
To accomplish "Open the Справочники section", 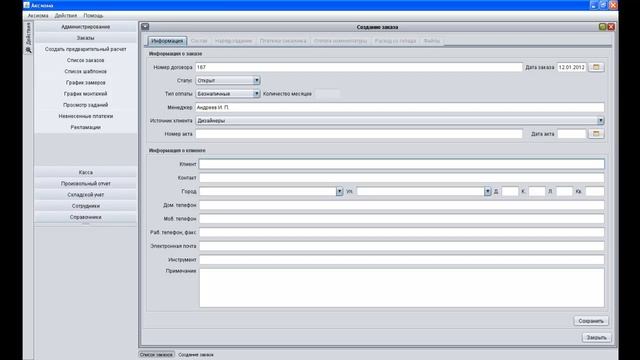I will tap(86, 217).
